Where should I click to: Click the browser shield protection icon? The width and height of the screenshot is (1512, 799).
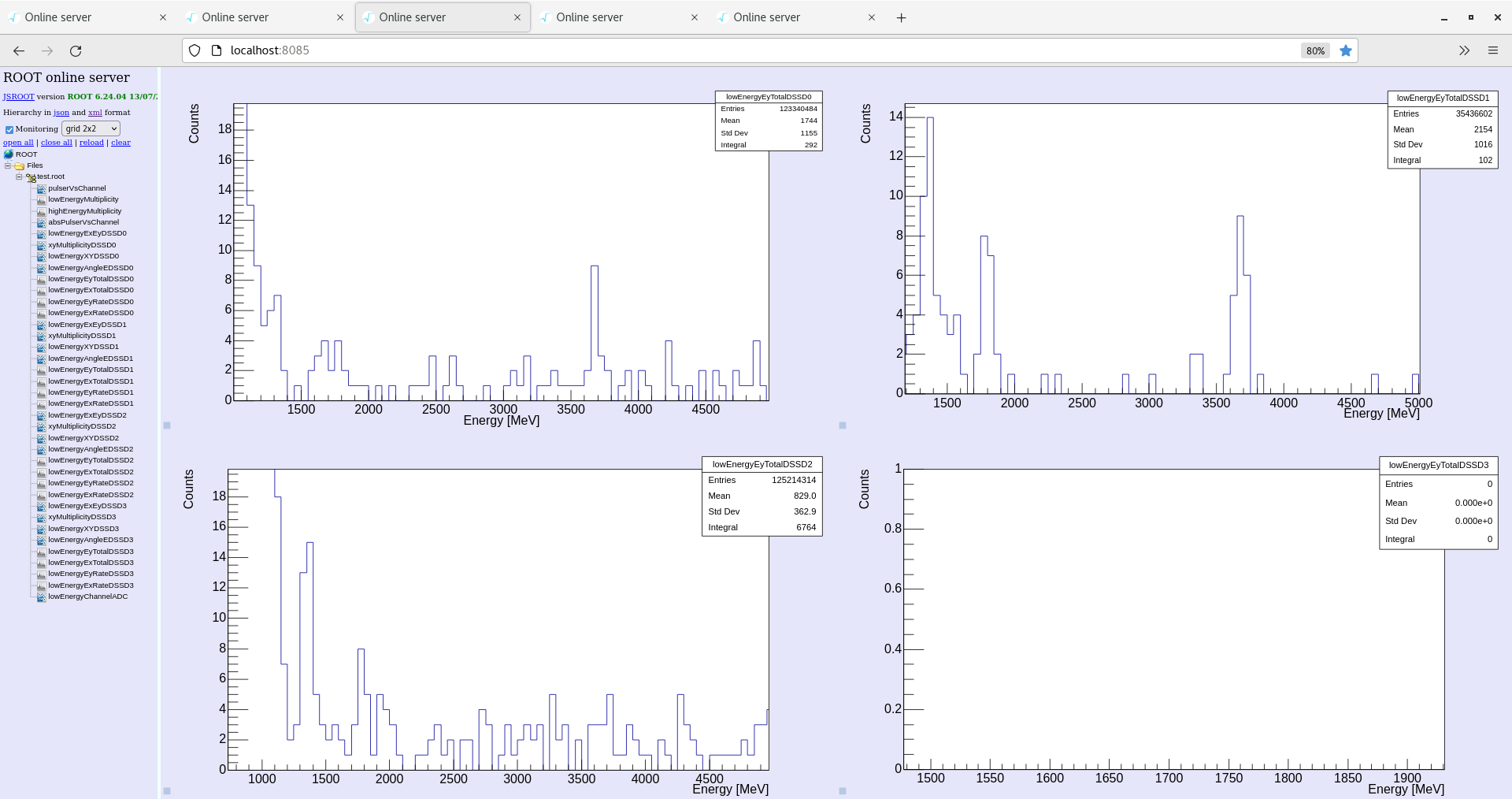tap(194, 50)
